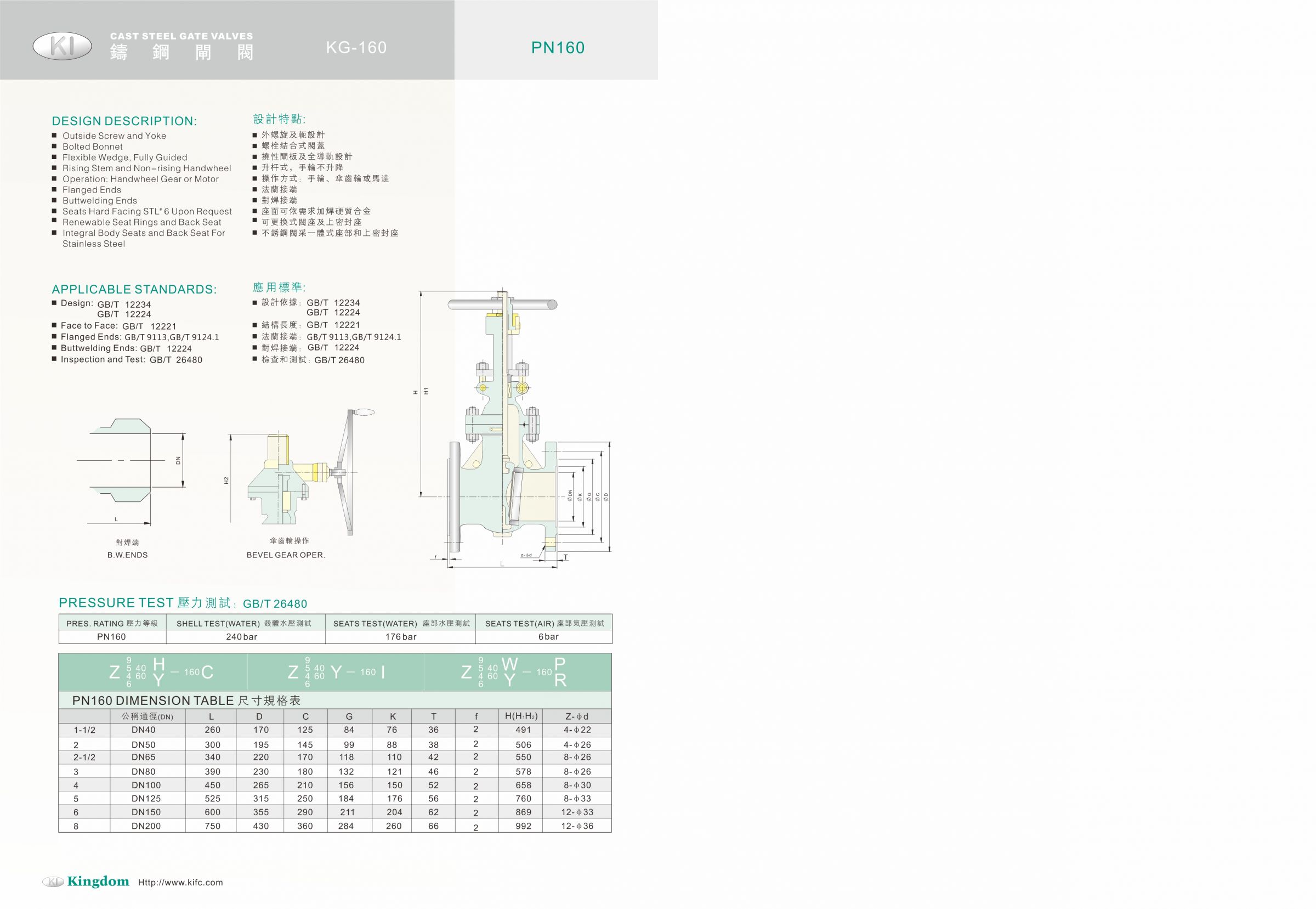
Task: Open the http://www.kifc.com link
Action: coord(180,882)
